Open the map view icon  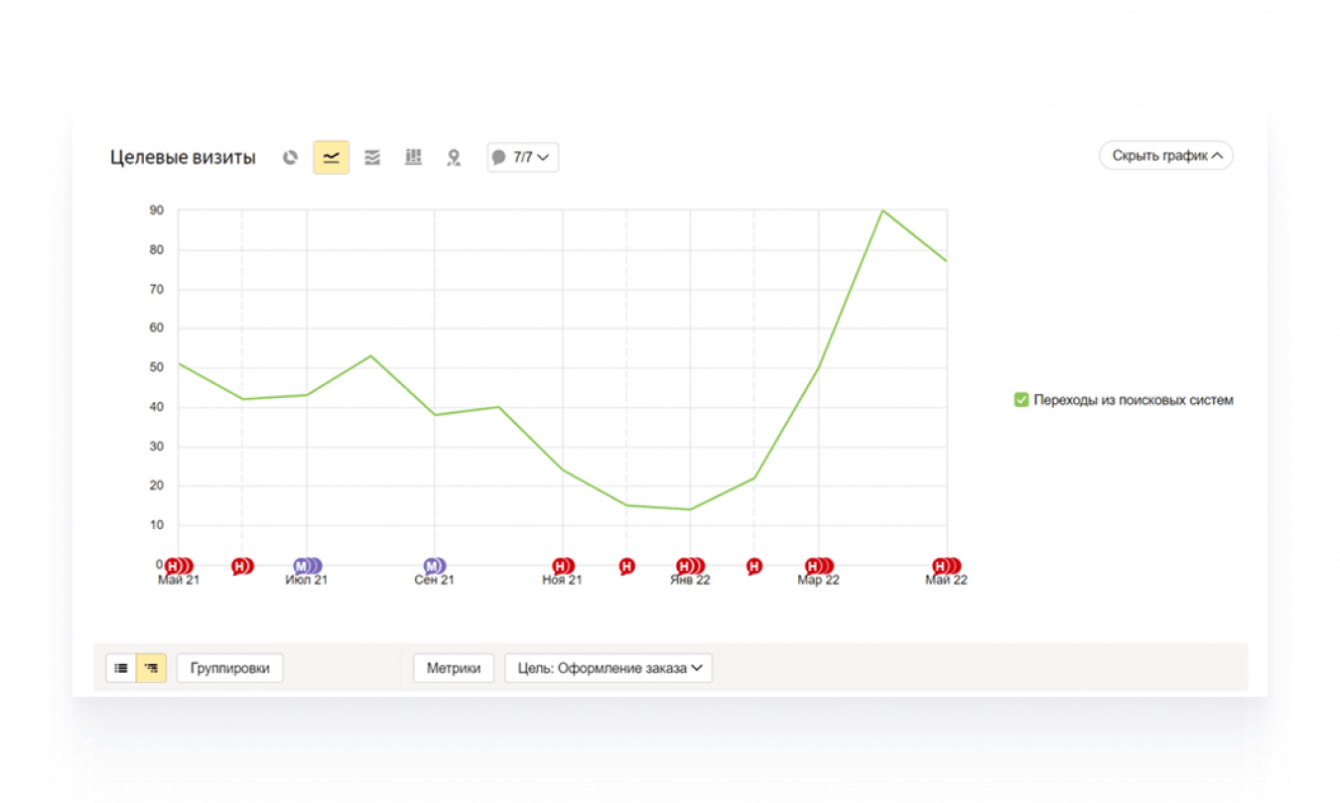coord(454,157)
